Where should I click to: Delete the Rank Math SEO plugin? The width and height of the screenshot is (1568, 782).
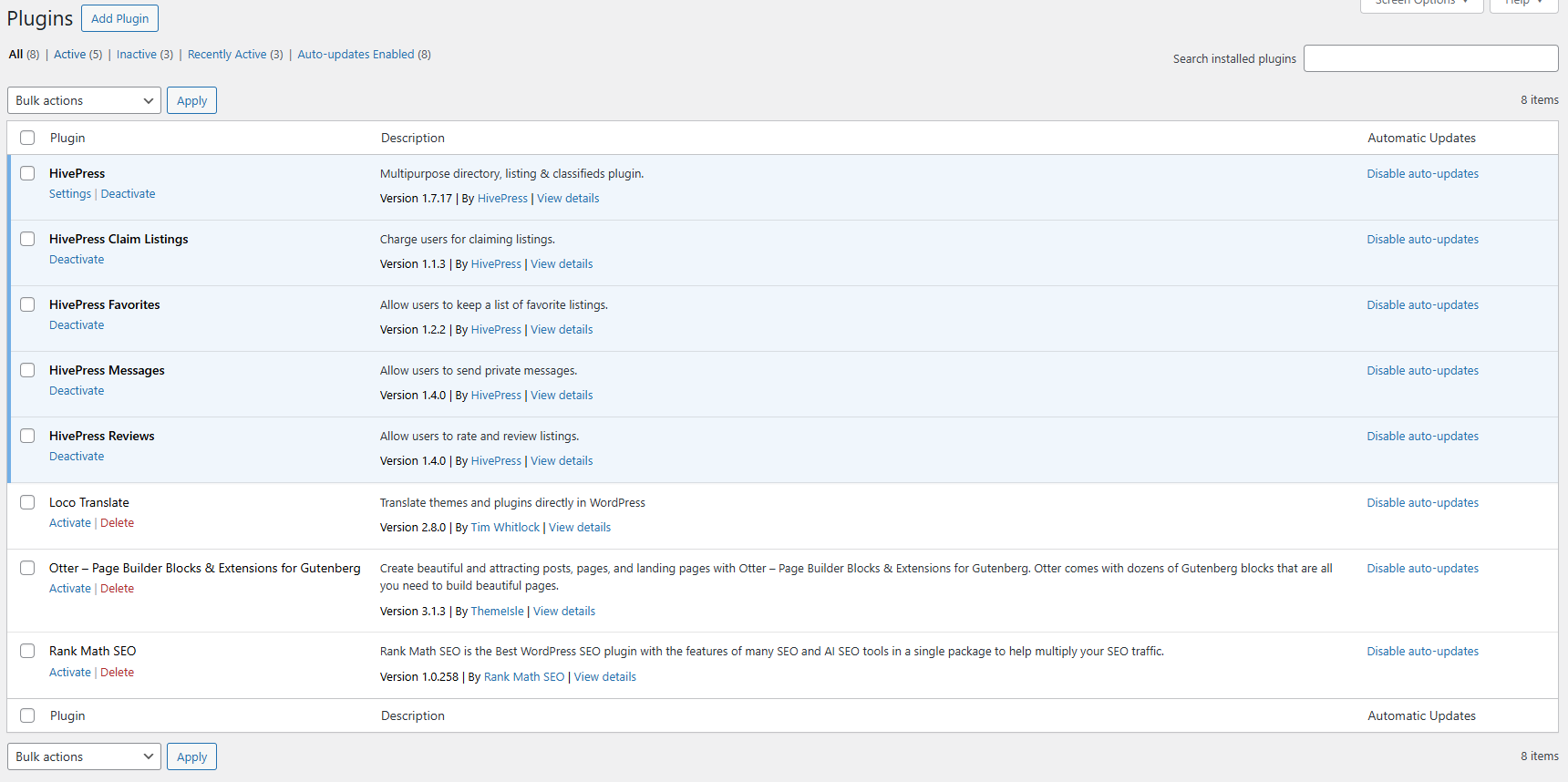coord(117,673)
